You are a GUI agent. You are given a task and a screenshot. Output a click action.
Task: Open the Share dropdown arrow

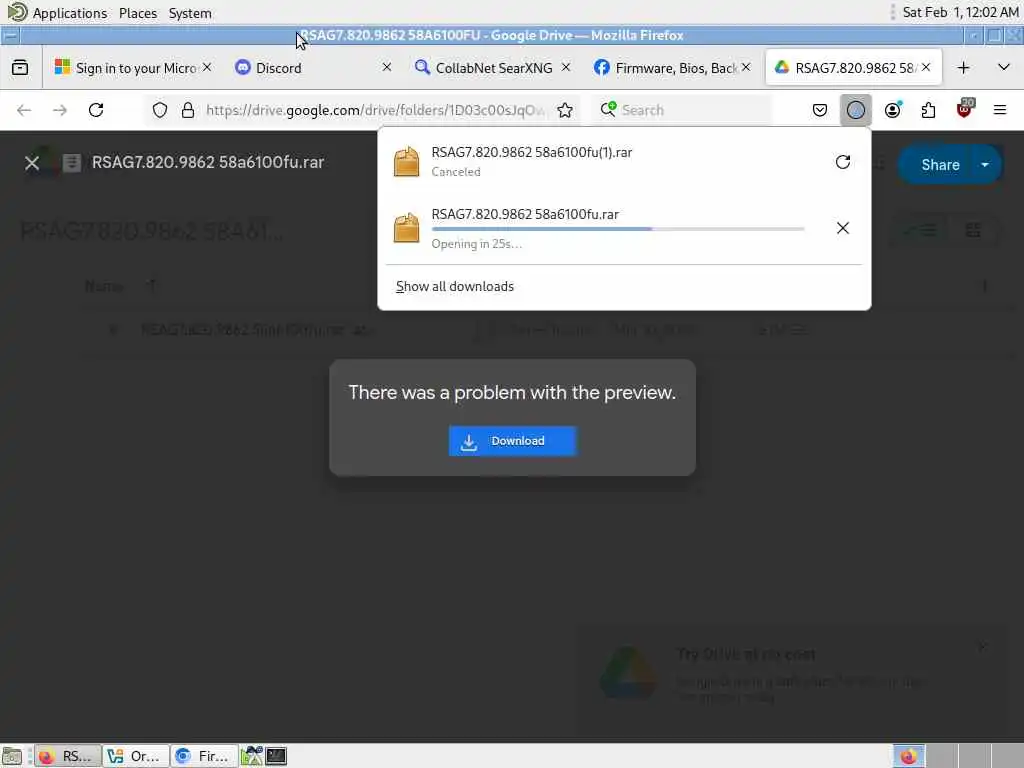click(x=985, y=165)
